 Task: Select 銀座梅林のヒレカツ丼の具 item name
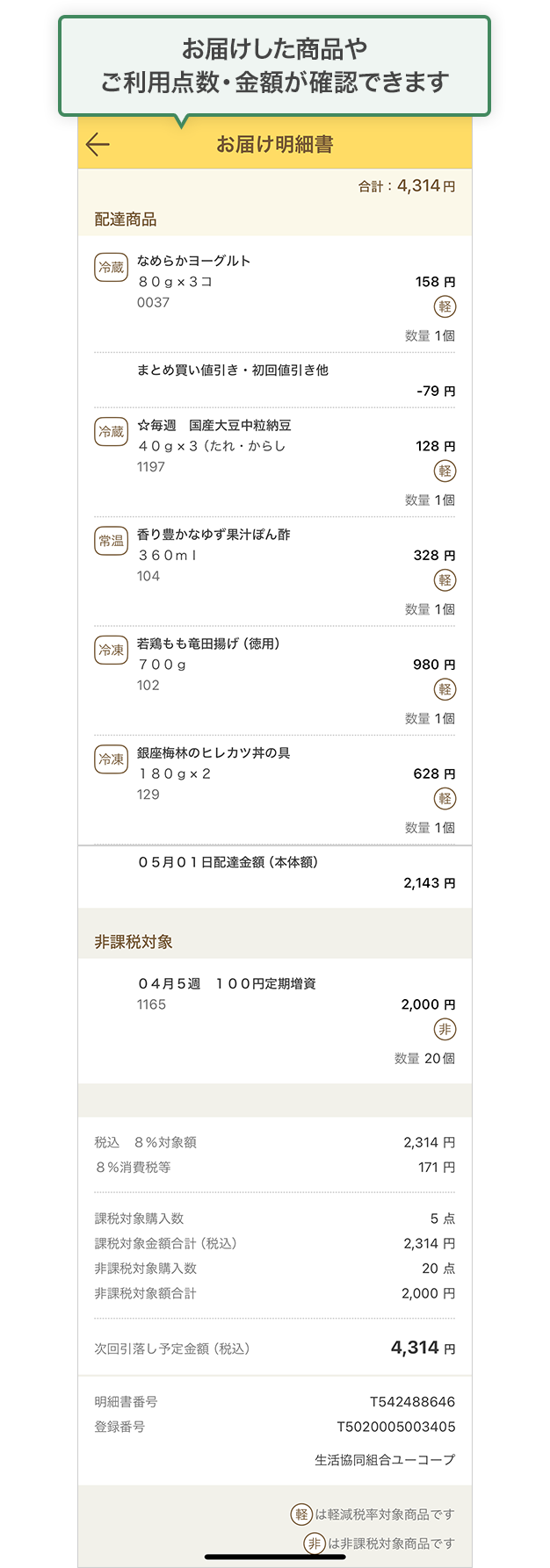(213, 753)
